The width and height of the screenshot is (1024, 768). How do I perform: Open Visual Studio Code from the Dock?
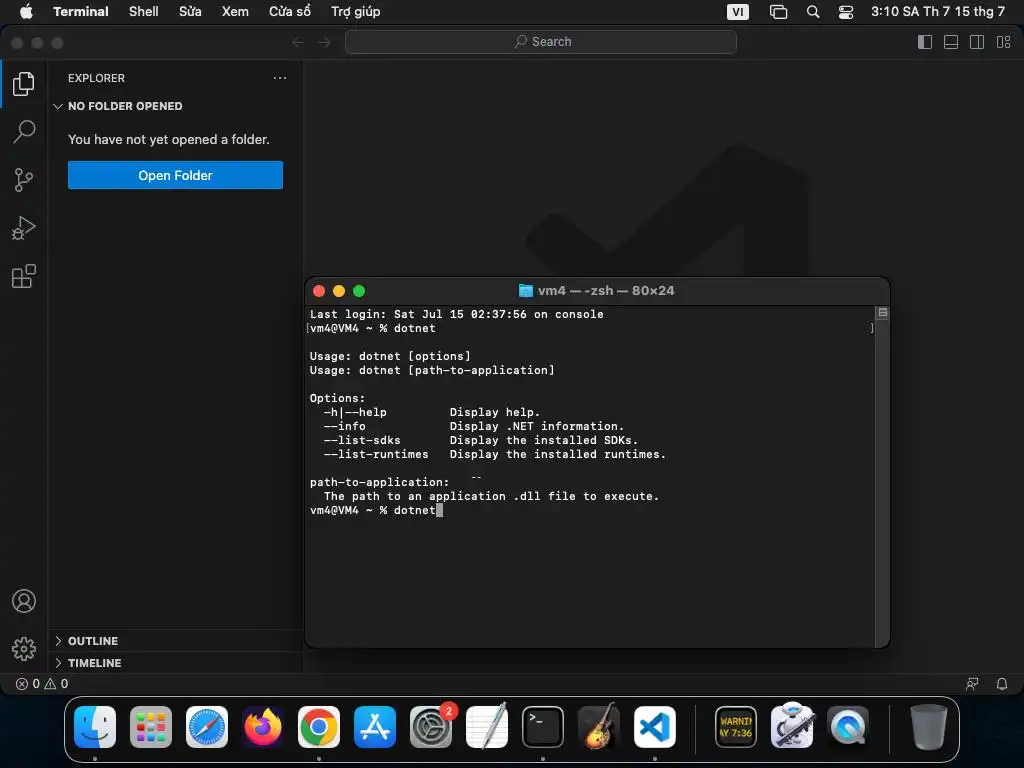coord(654,727)
